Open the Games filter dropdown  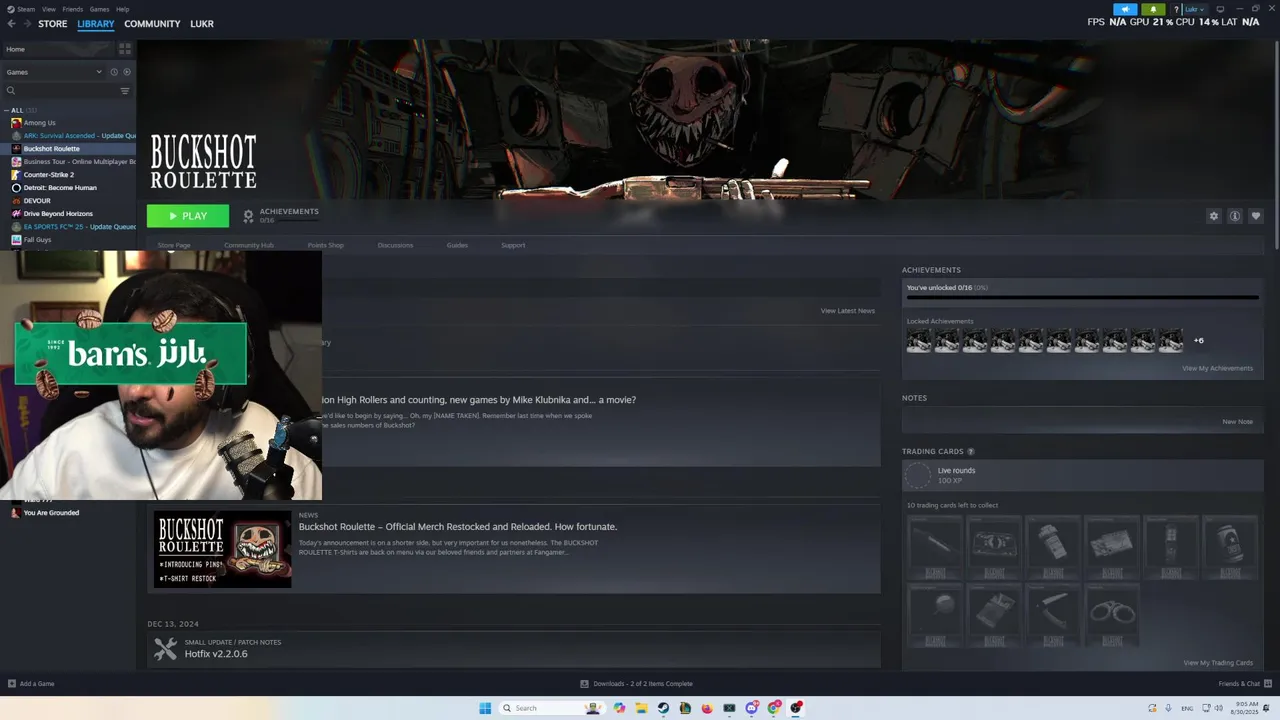[54, 72]
